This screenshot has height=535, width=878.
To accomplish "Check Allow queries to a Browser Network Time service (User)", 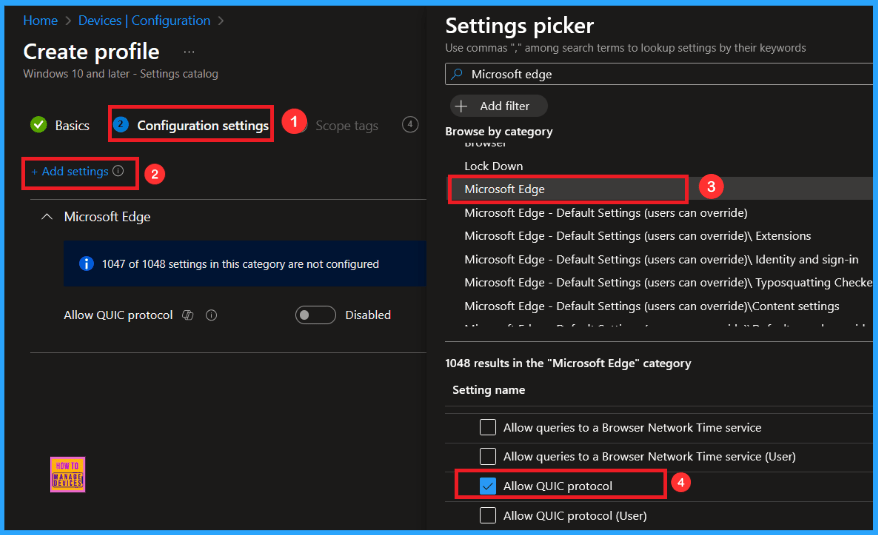I will pyautogui.click(x=488, y=457).
